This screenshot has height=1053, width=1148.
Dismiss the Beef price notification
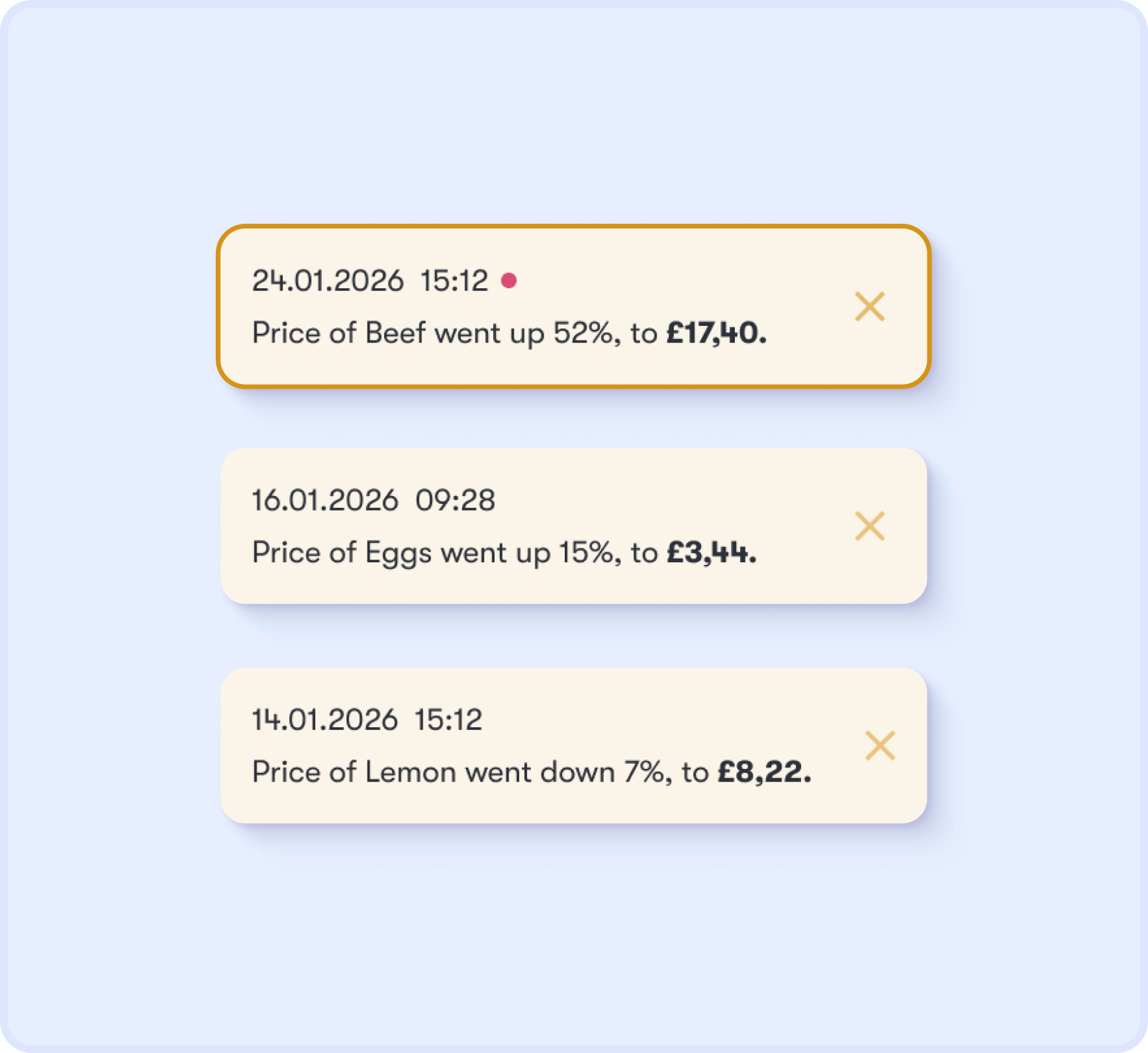[869, 307]
